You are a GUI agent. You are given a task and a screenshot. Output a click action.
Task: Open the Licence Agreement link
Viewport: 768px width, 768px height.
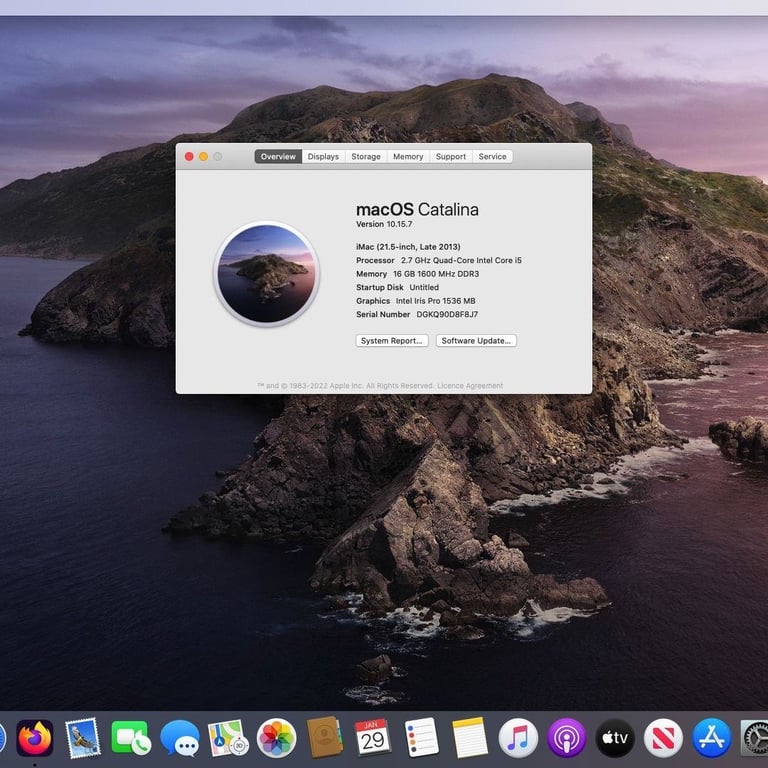point(470,386)
